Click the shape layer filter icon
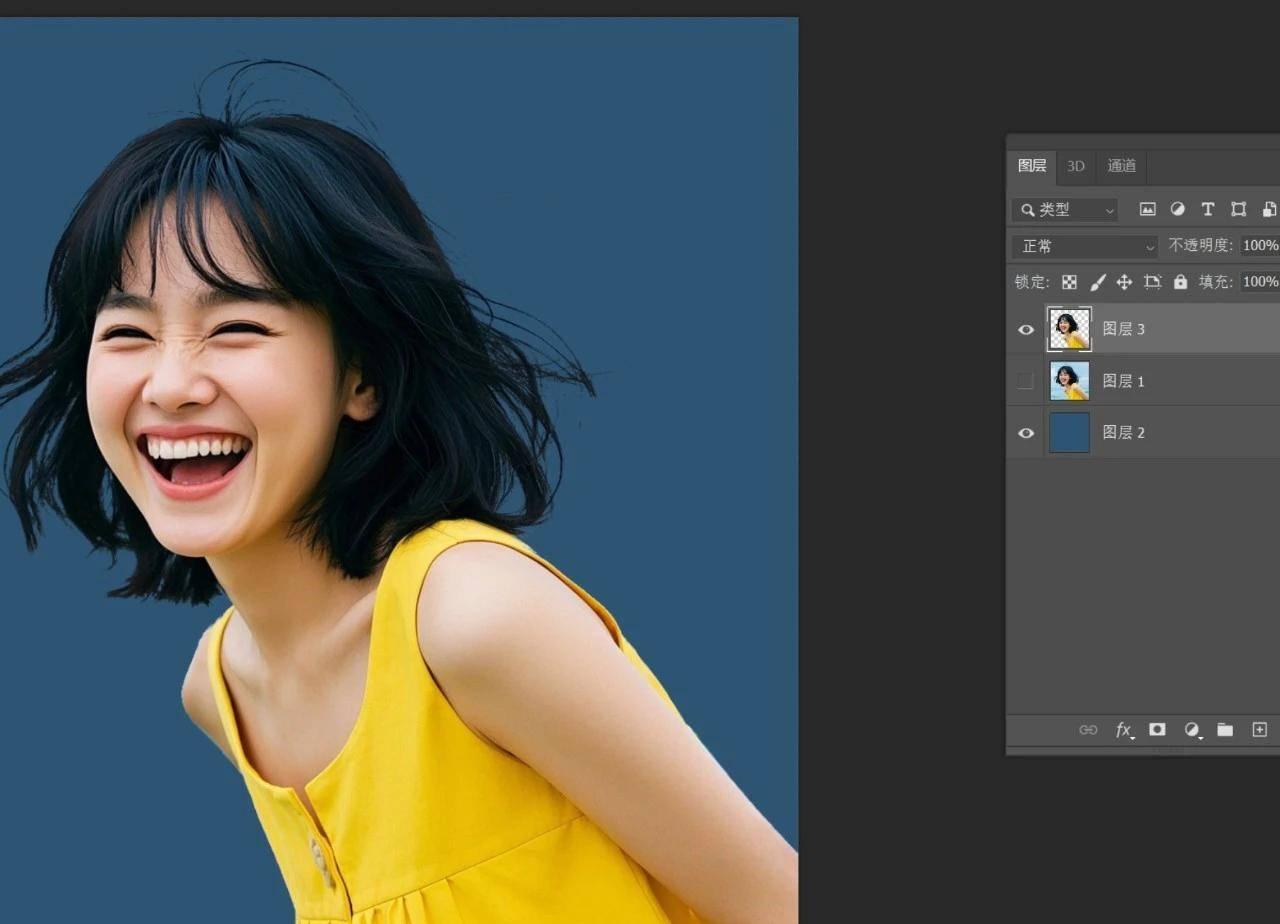 (x=1239, y=209)
